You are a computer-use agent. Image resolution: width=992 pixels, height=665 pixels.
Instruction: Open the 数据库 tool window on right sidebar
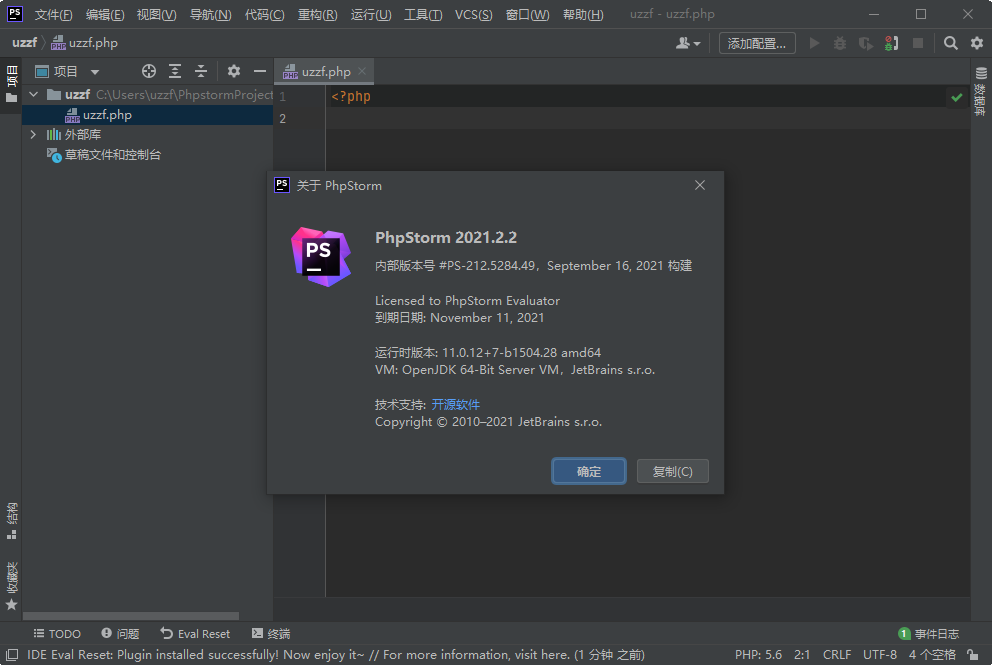click(x=980, y=91)
